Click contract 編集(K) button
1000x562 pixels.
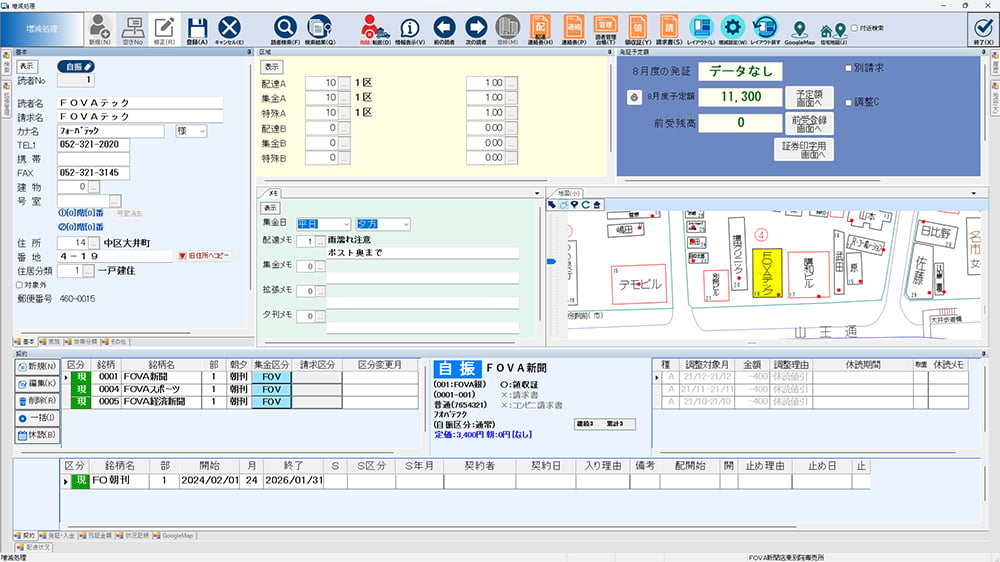[37, 384]
